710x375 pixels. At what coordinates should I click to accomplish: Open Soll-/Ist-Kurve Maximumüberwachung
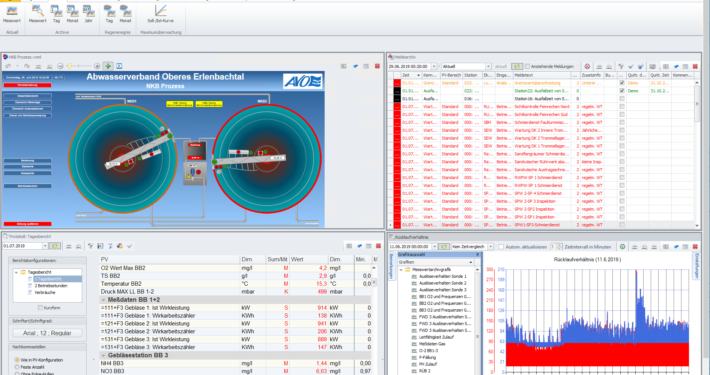pos(160,14)
